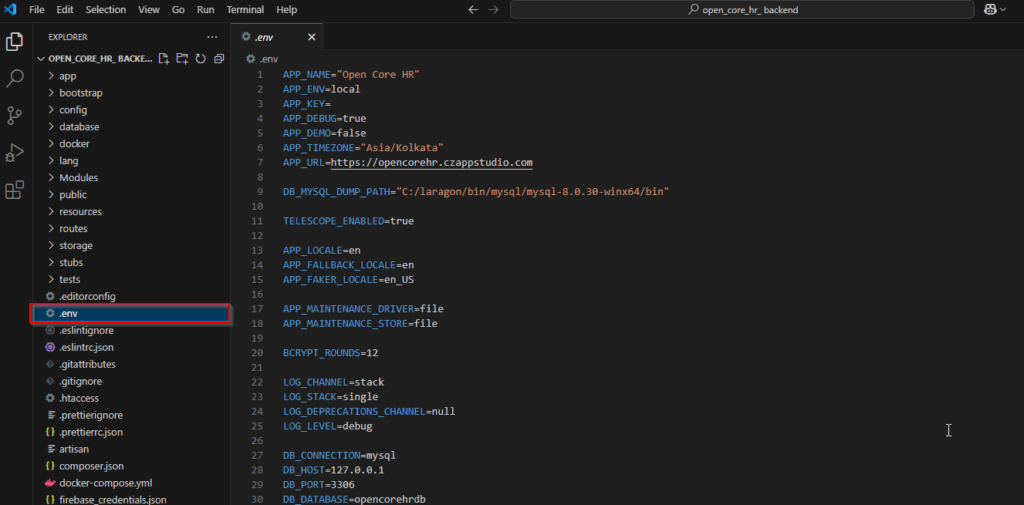The image size is (1024, 505).
Task: Close the .env editor tab
Action: pyautogui.click(x=312, y=37)
